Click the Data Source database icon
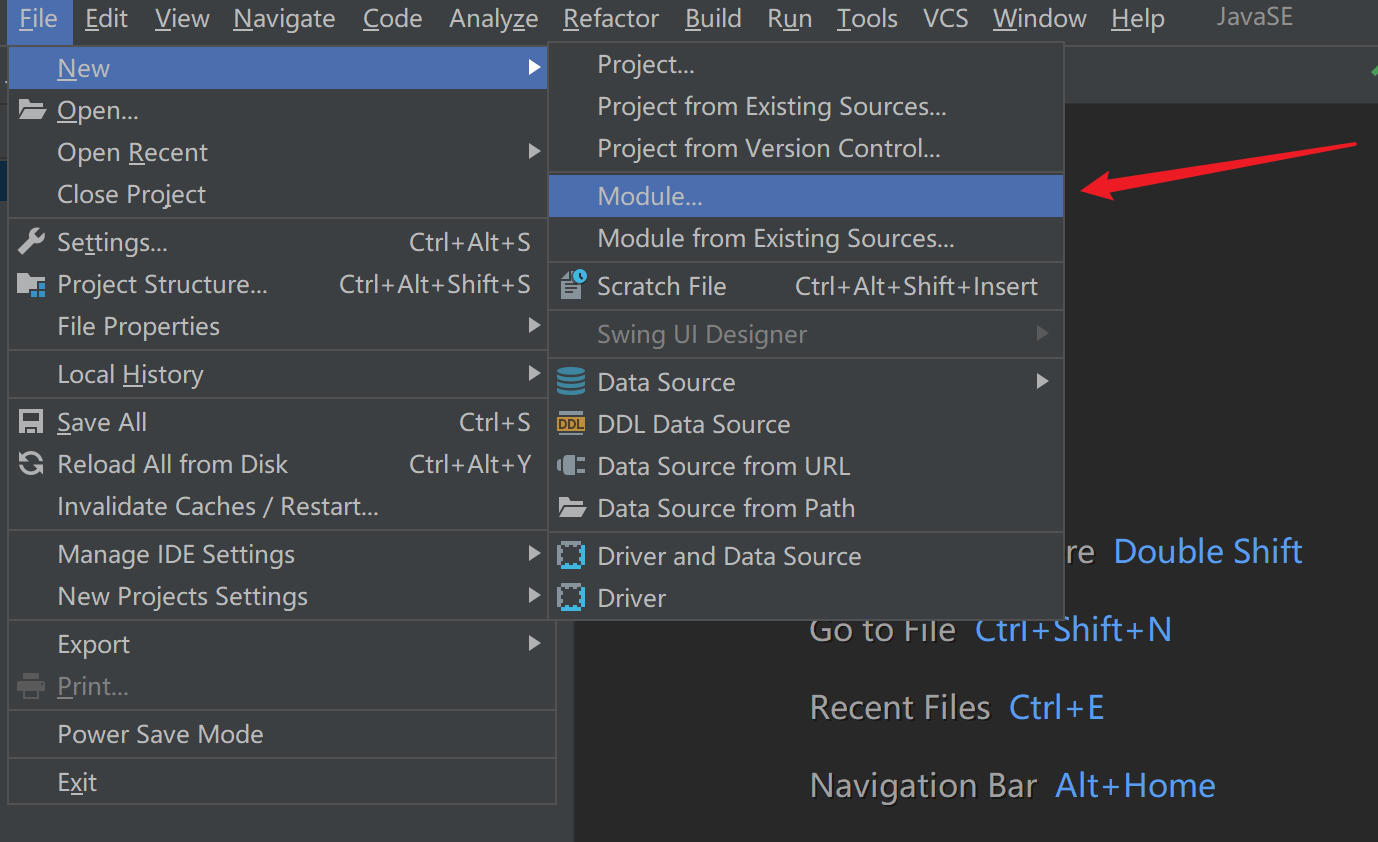Viewport: 1378px width, 842px height. 571,382
